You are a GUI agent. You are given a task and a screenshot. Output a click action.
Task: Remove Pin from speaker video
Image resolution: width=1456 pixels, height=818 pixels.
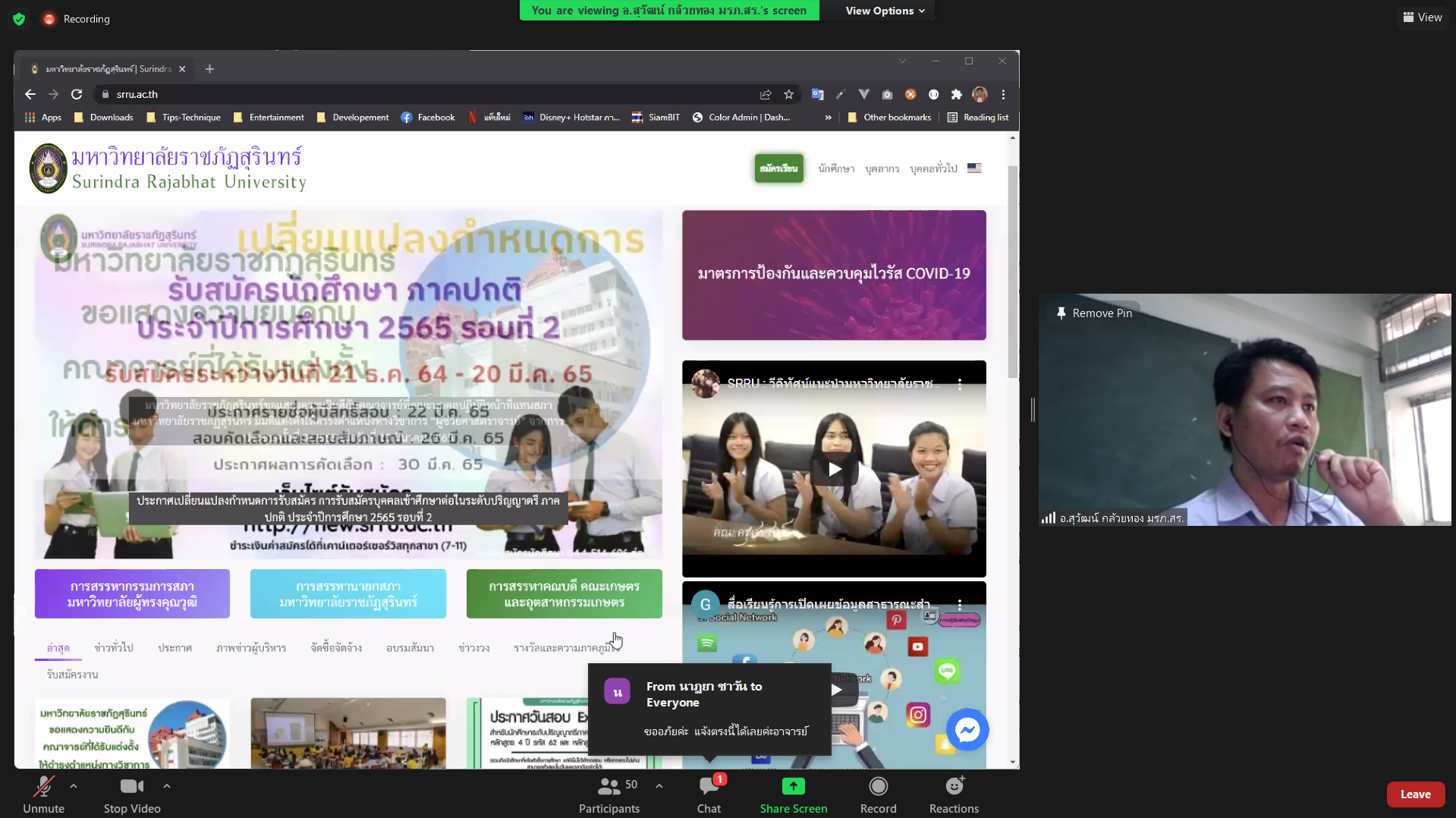click(x=1093, y=313)
